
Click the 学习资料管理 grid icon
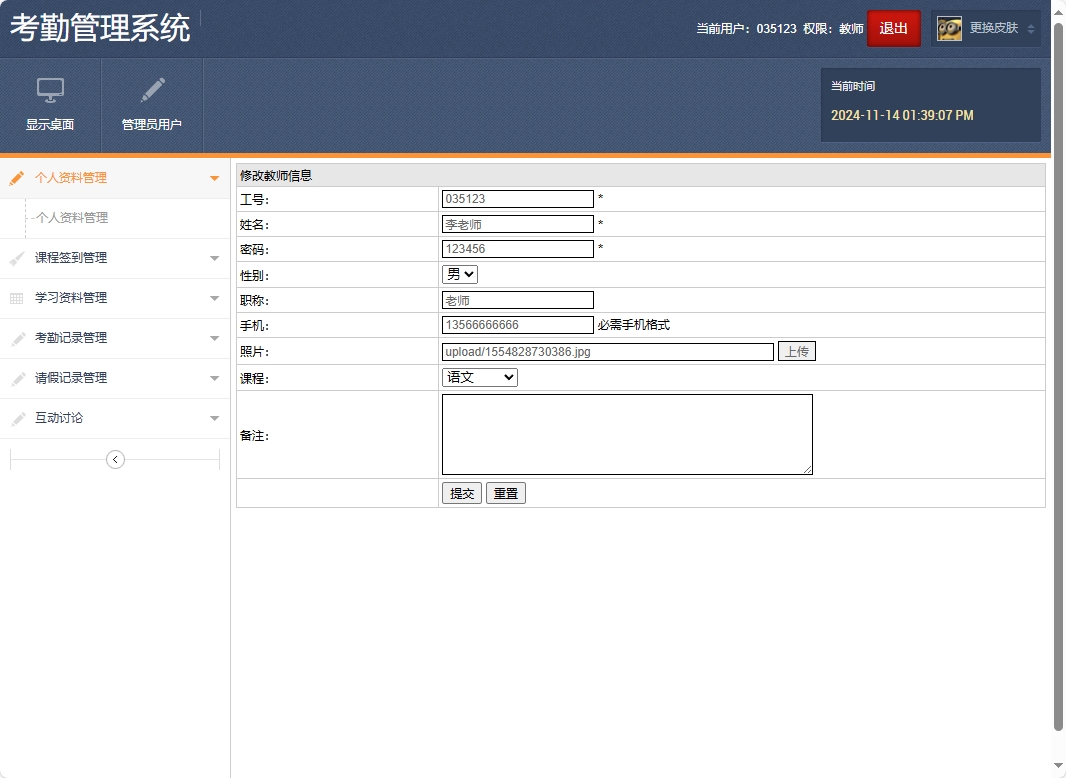click(16, 298)
